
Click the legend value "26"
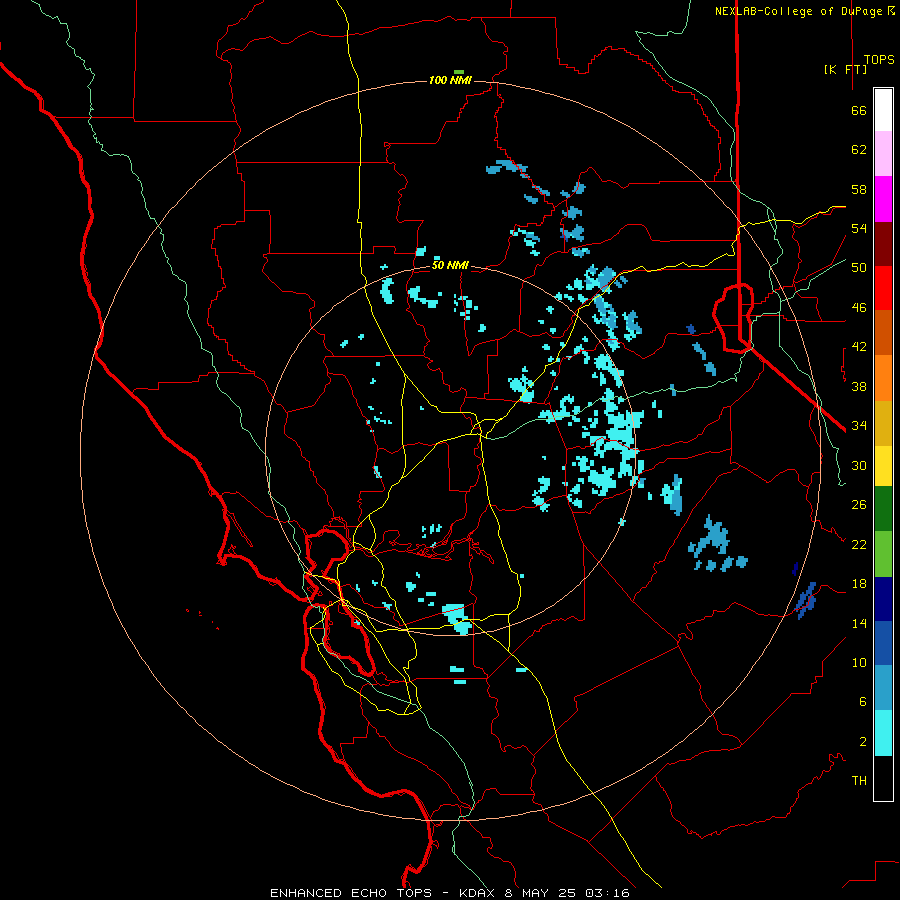tap(859, 505)
